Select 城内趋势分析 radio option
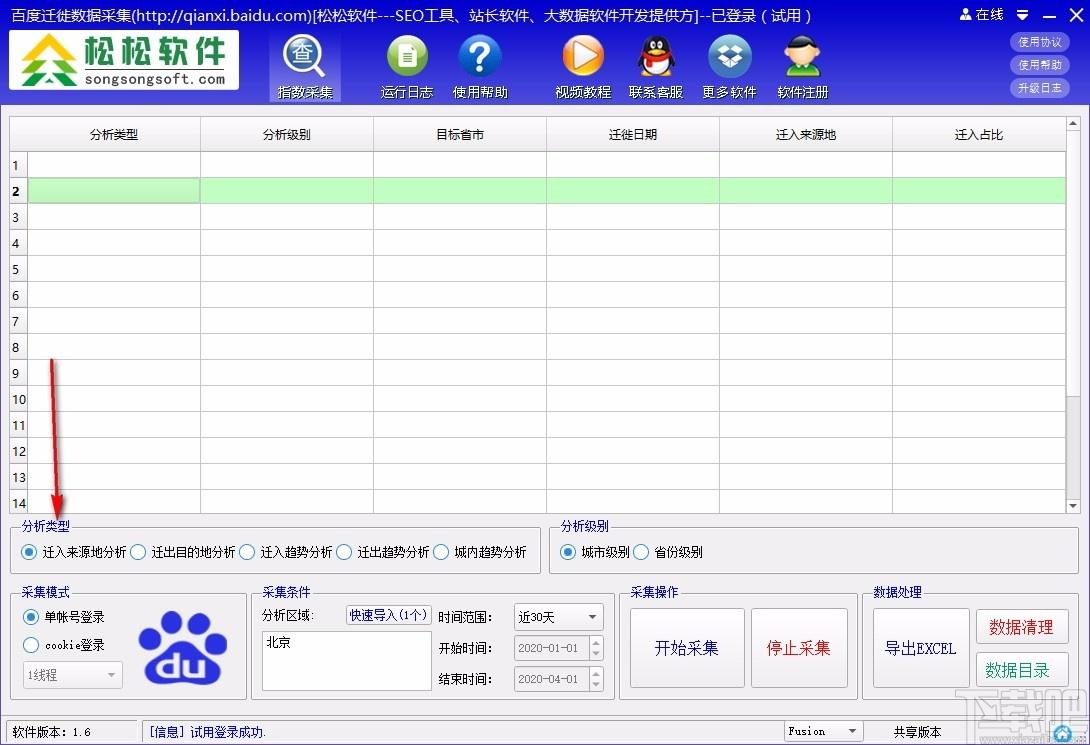The height and width of the screenshot is (745, 1090). (x=480, y=552)
